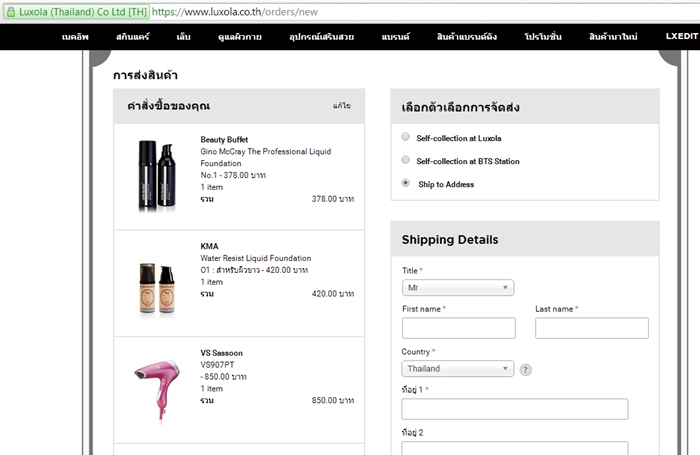Click the แก้ไข edit order link
Image resolution: width=700 pixels, height=455 pixels.
342,105
